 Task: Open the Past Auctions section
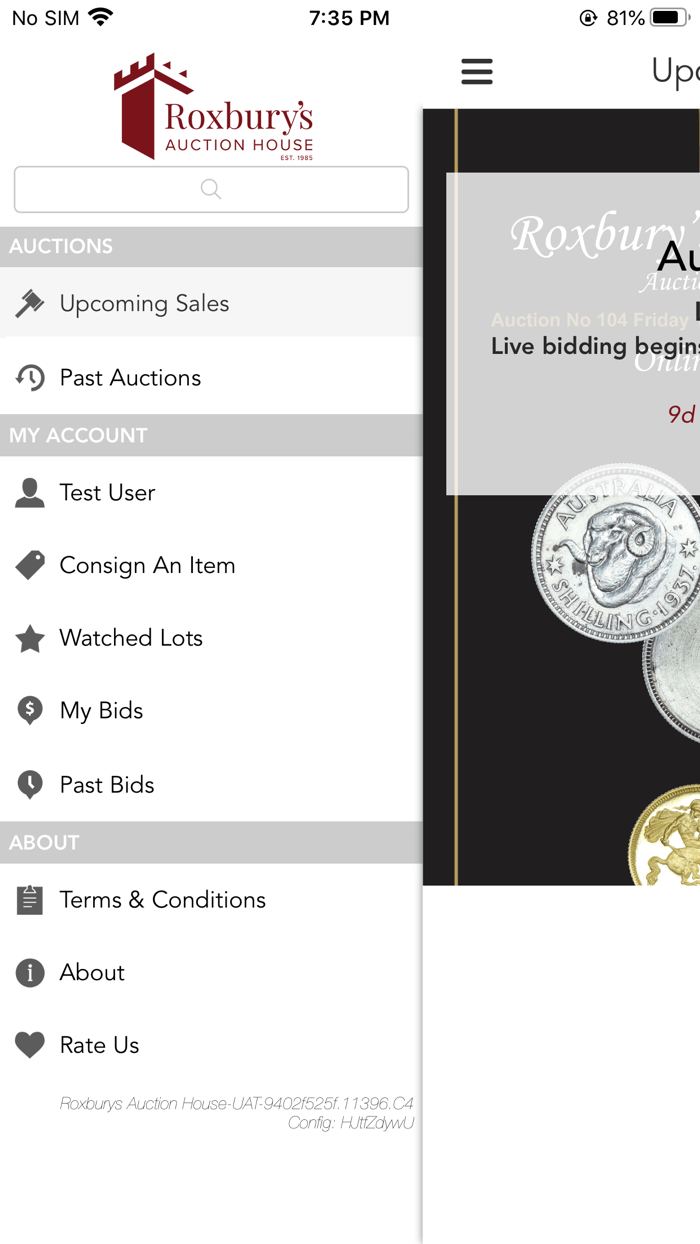[x=131, y=376]
